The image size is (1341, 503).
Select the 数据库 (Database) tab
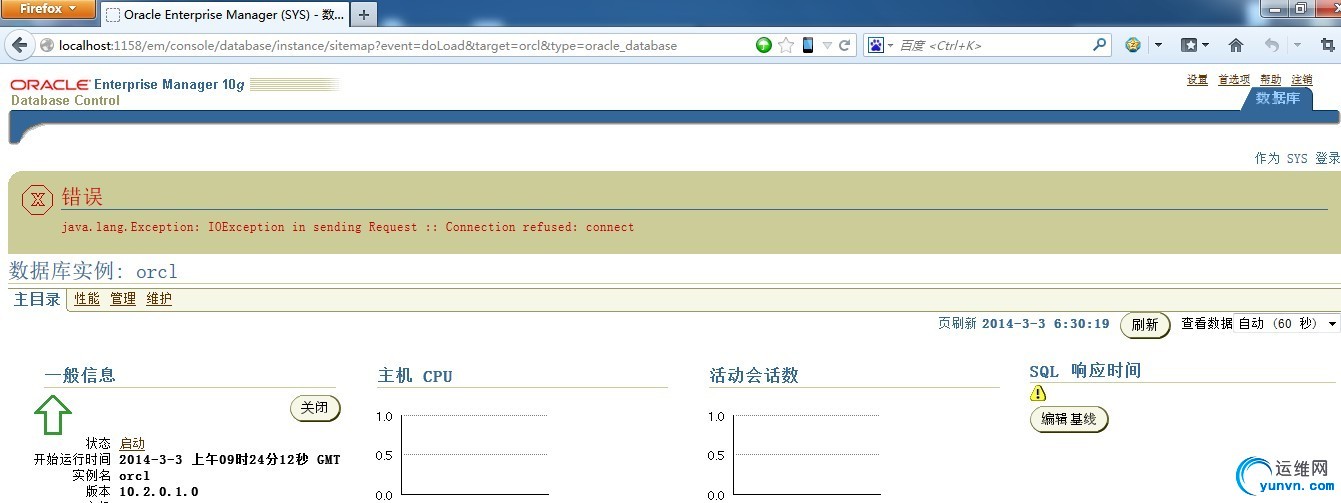point(1278,98)
